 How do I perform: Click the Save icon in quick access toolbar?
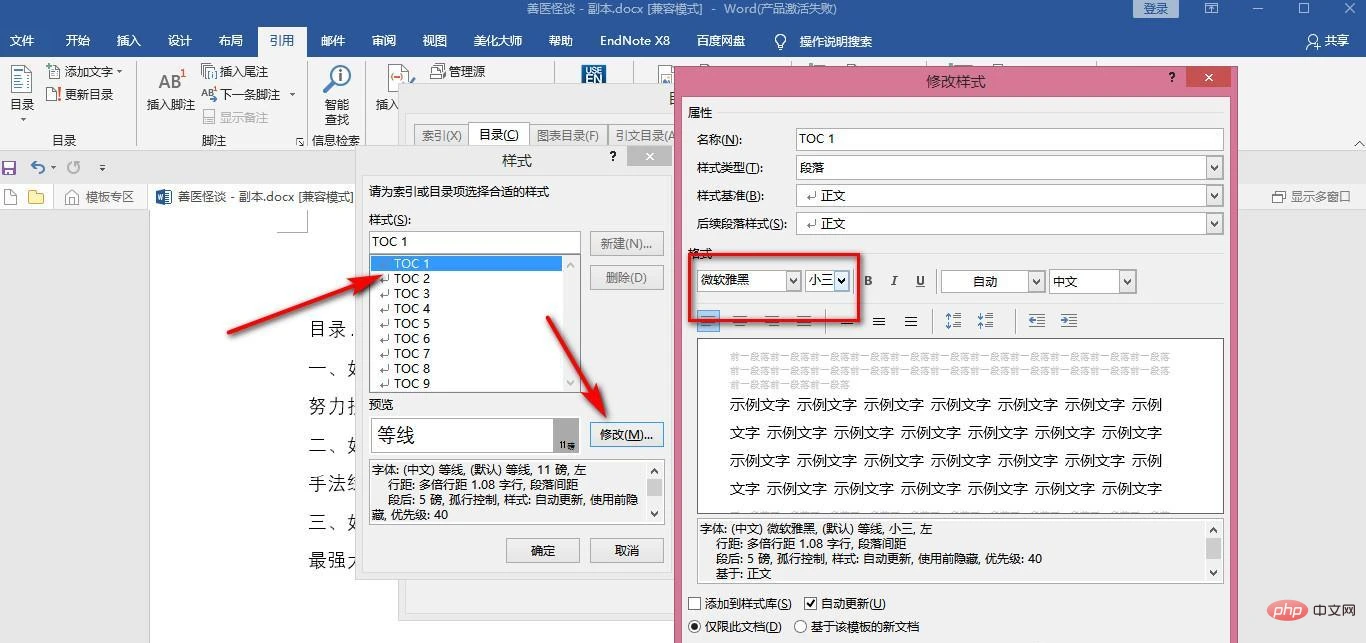tap(10, 168)
